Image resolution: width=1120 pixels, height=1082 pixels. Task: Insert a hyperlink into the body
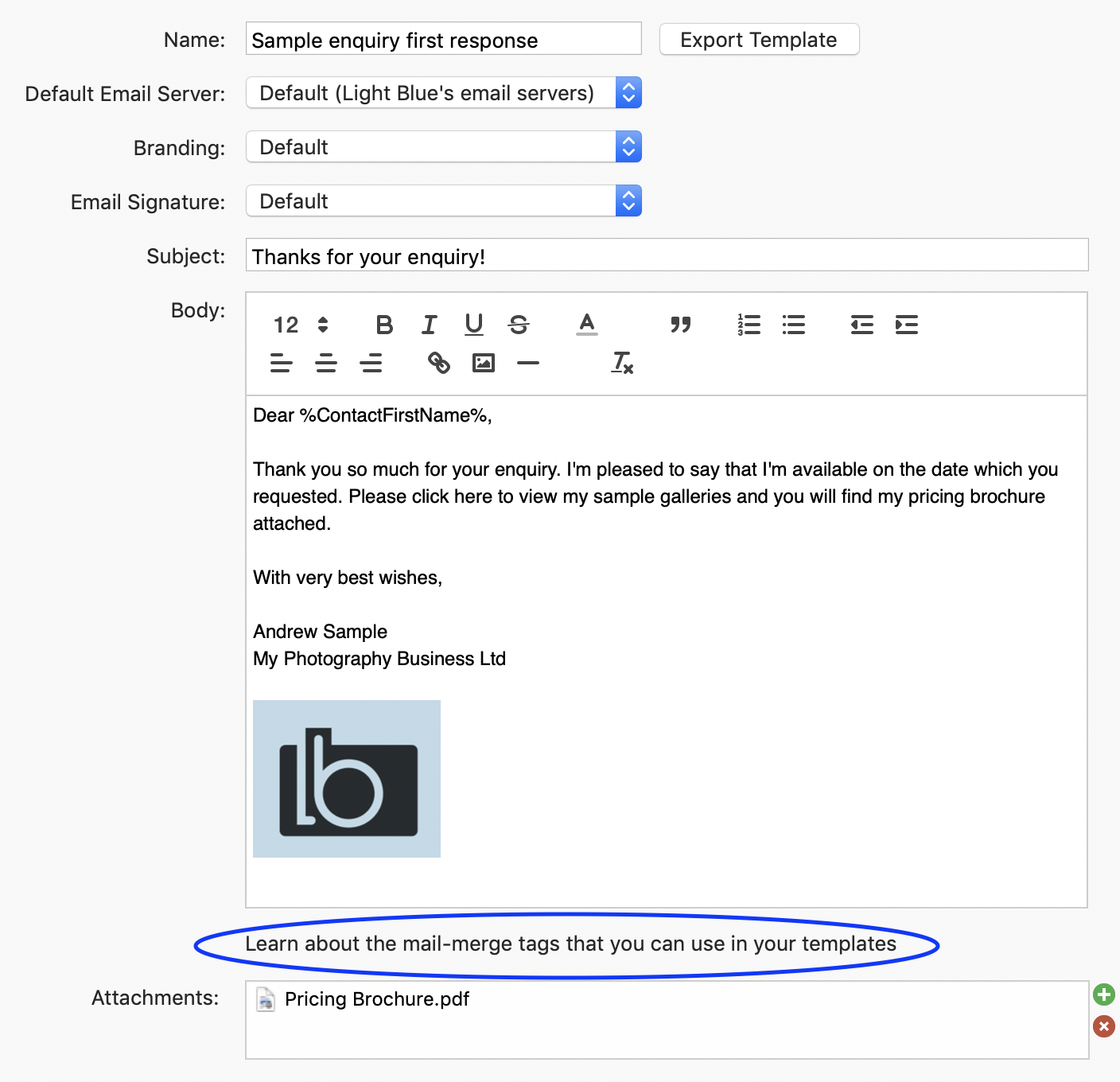click(439, 363)
